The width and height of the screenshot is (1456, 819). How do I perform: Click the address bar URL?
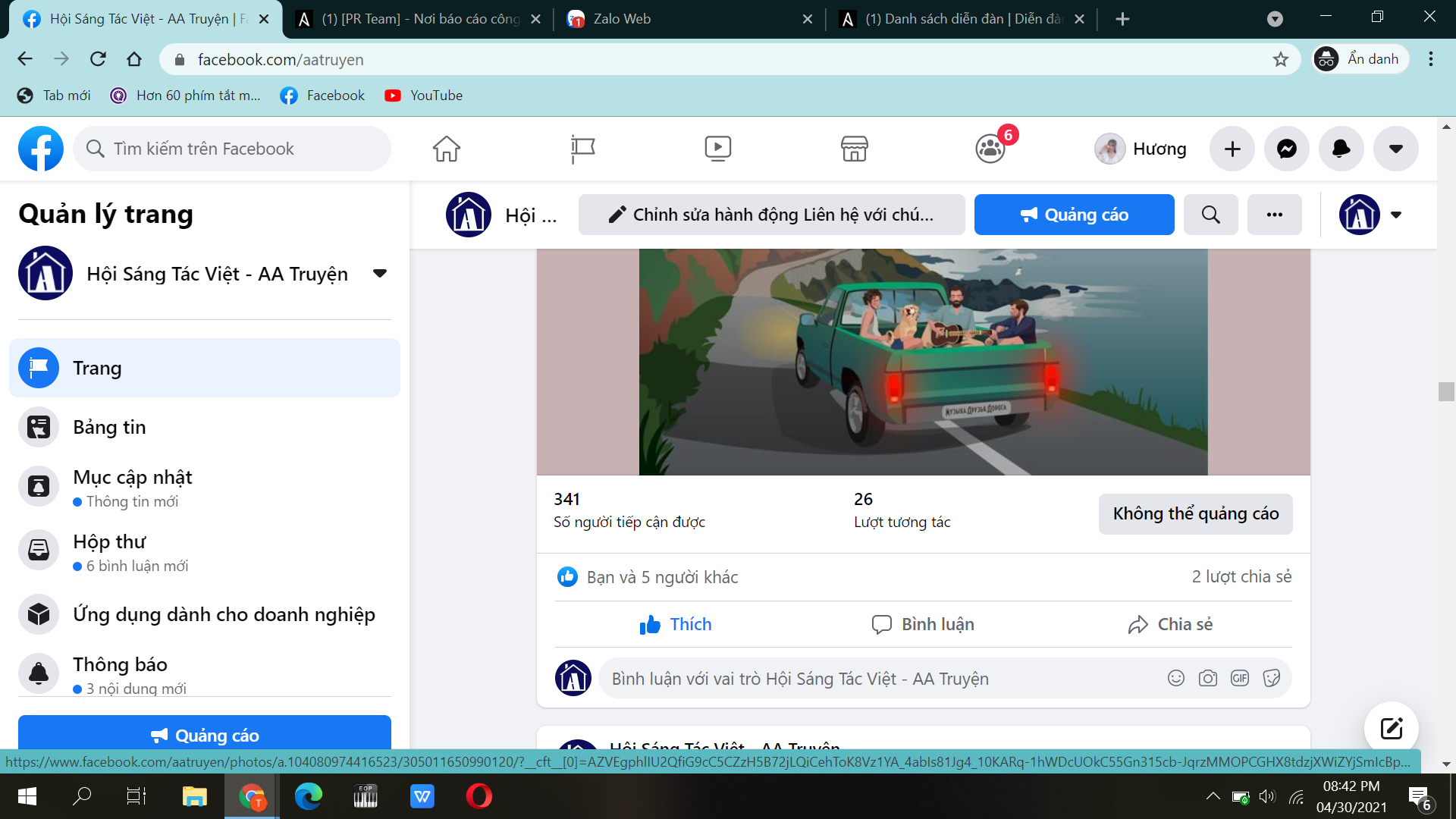coord(281,59)
